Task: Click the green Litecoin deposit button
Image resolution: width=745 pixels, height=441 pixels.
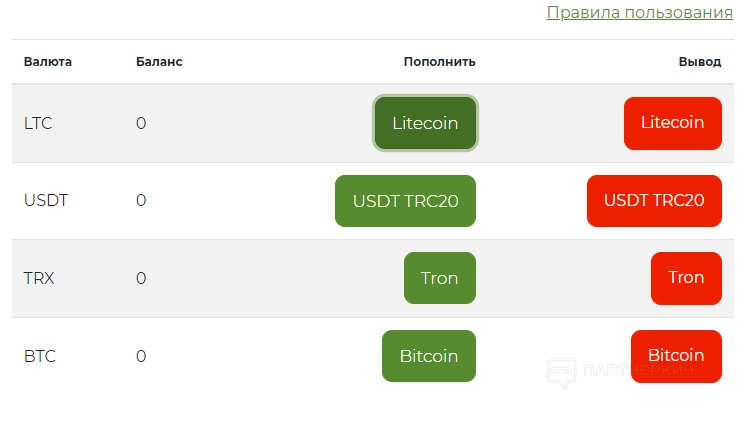Action: 425,124
